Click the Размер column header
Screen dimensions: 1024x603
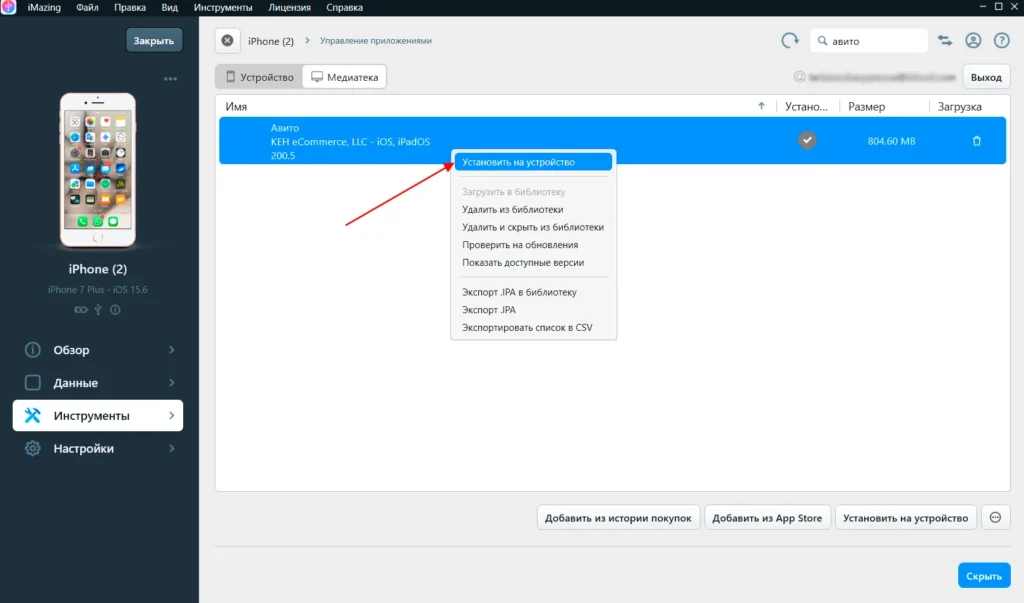(x=867, y=106)
